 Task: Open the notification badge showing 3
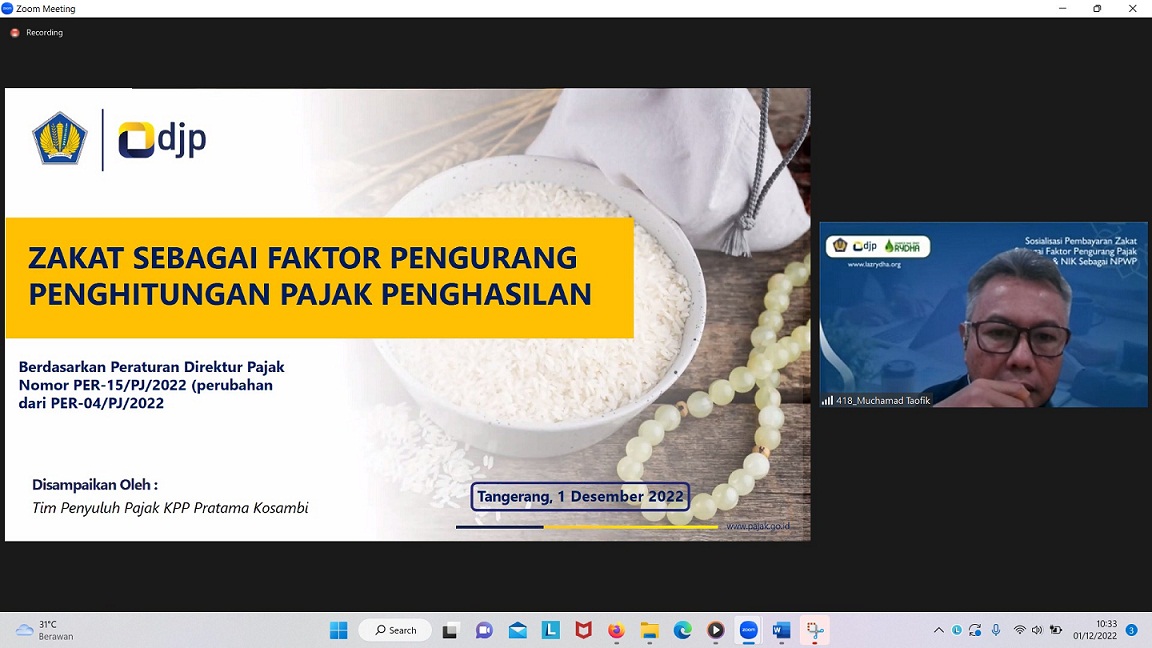(1131, 630)
